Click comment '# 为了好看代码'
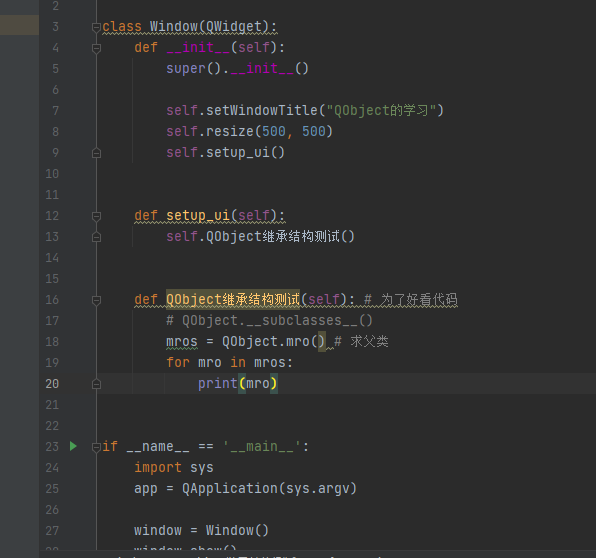 (411, 300)
